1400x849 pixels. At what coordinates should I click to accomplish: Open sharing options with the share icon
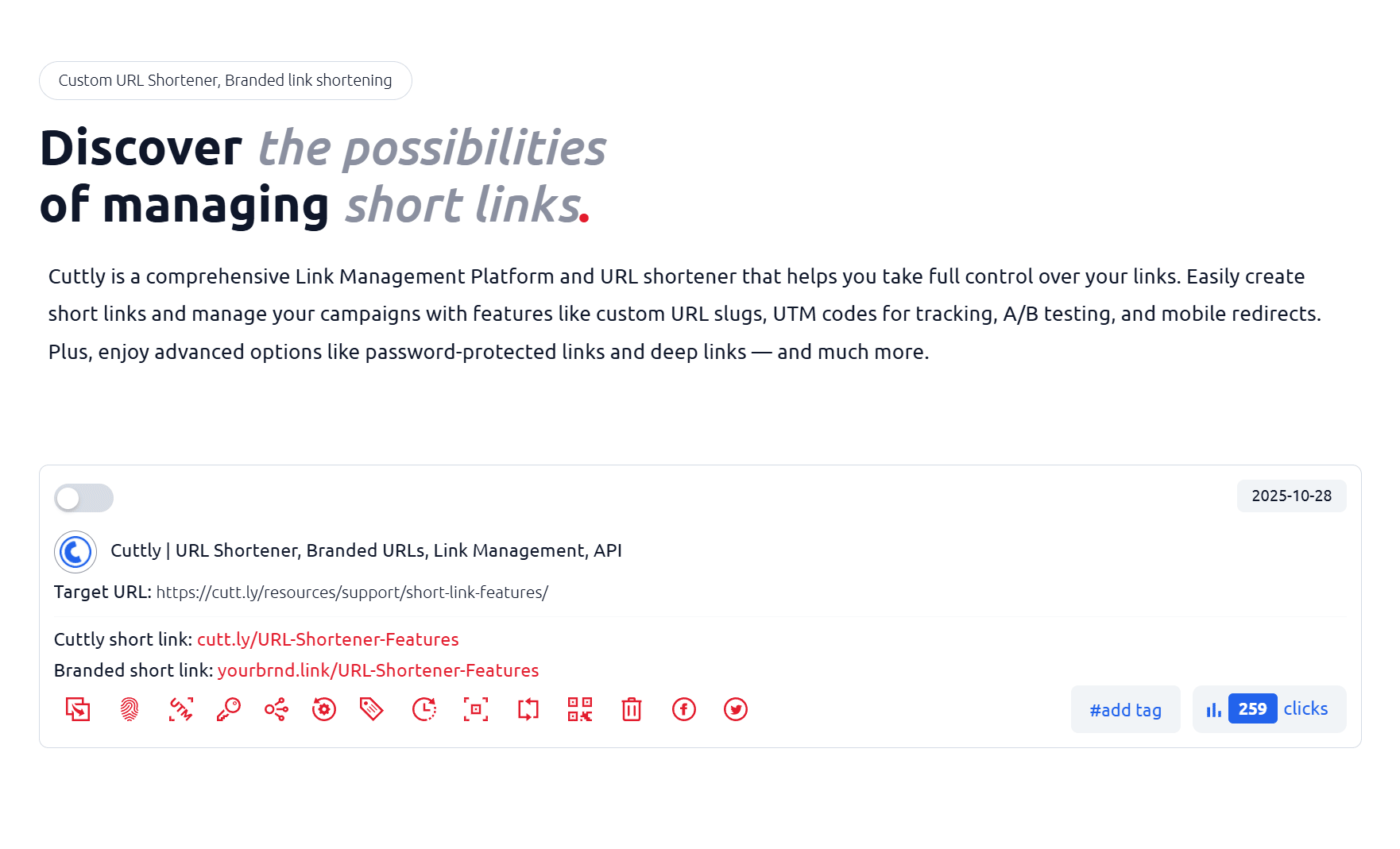coord(275,709)
